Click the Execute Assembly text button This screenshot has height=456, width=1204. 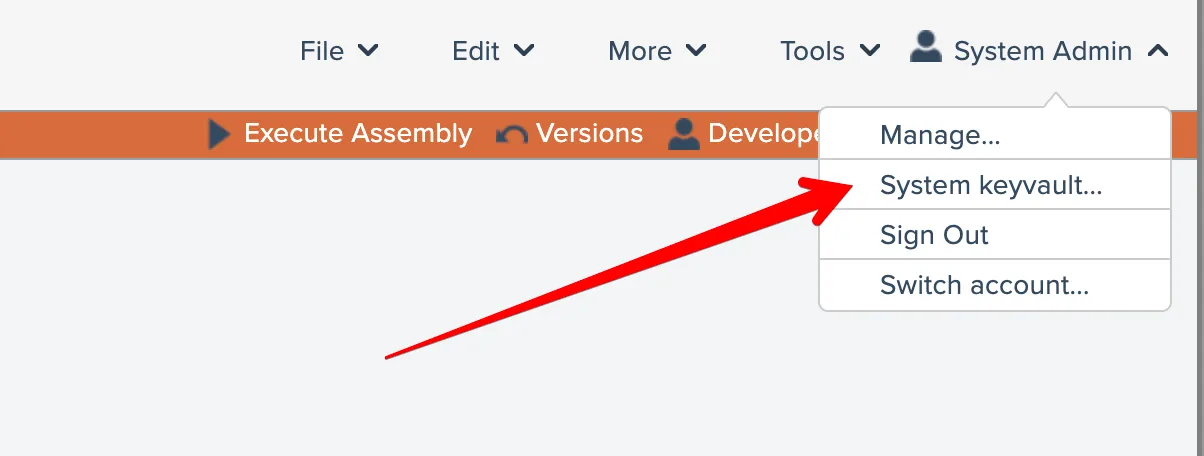coord(358,133)
